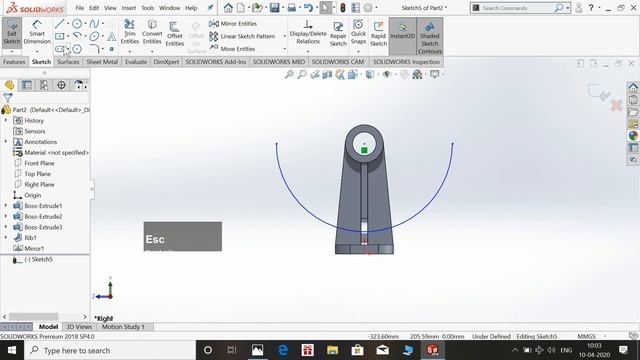
Task: Expand the Rib1 feature
Action: click(6, 238)
